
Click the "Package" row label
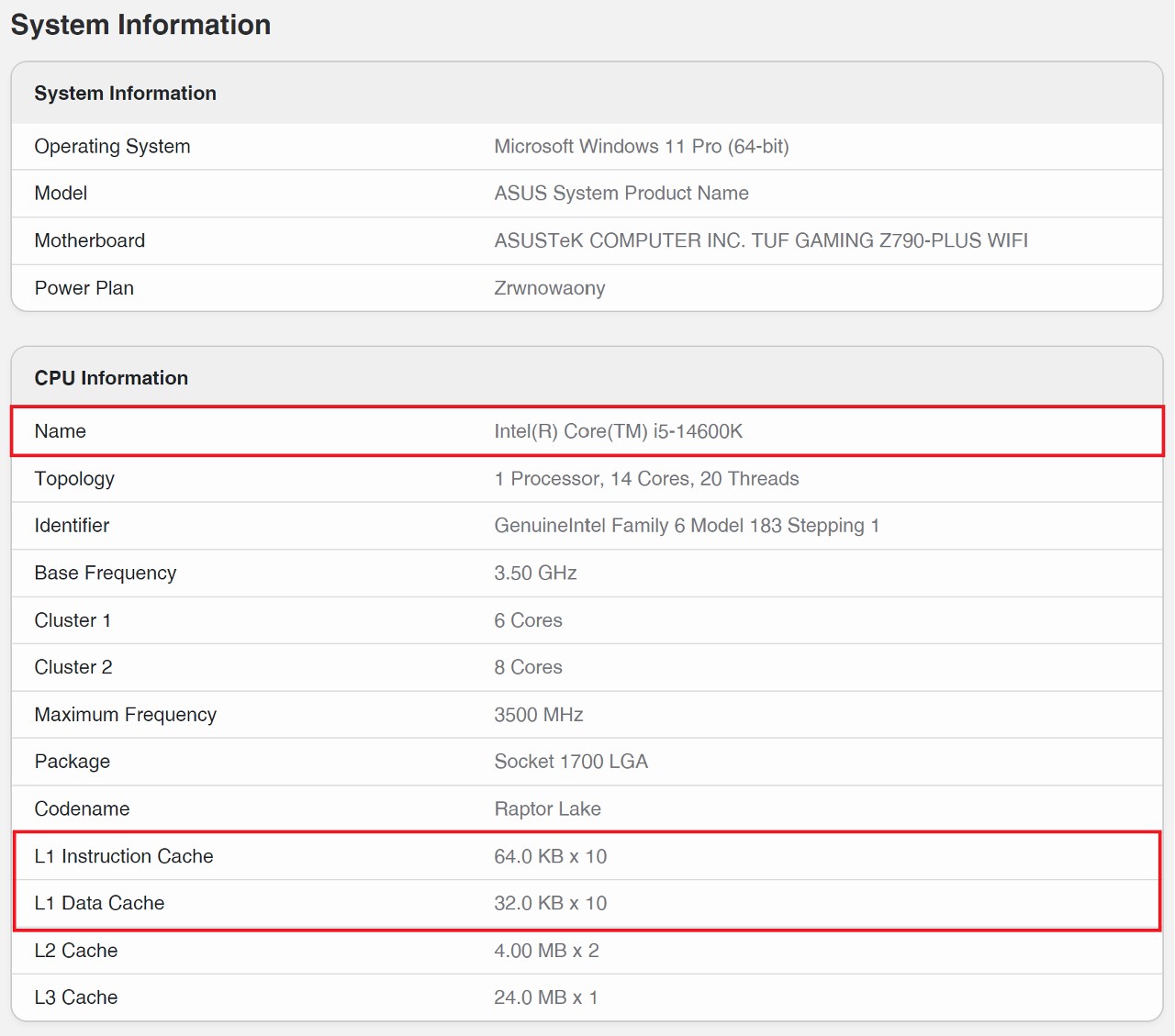73,762
